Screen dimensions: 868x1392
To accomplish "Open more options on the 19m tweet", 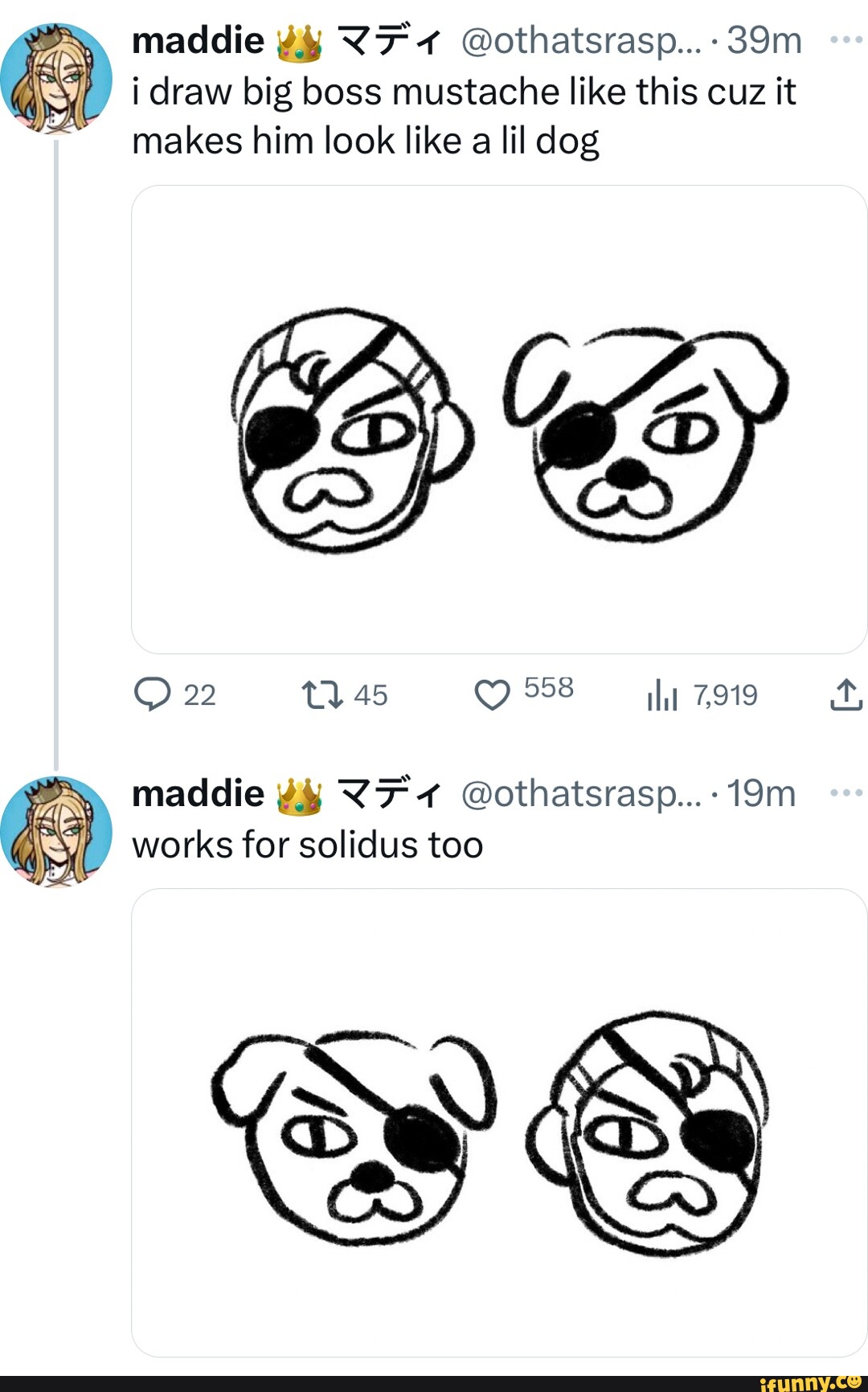I will pyautogui.click(x=845, y=793).
